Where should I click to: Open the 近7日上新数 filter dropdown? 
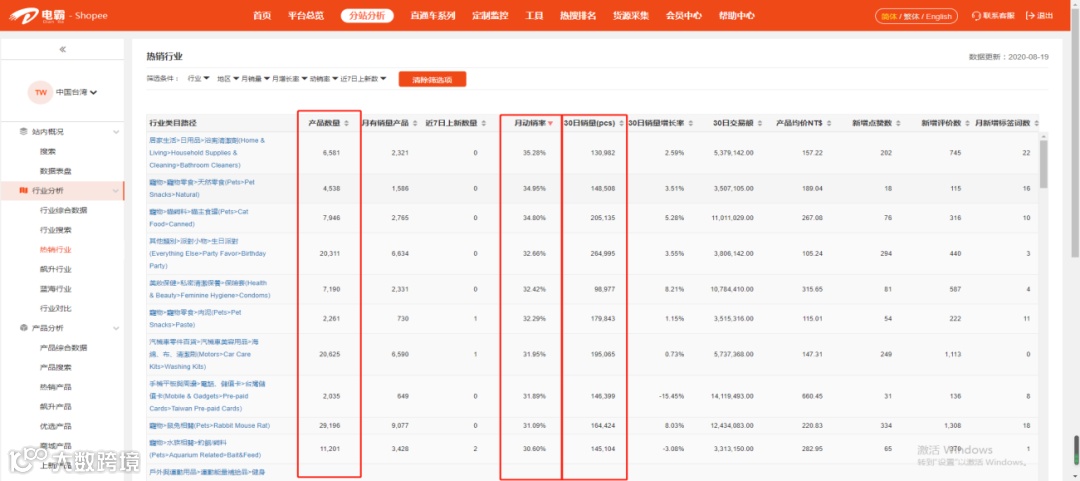363,79
